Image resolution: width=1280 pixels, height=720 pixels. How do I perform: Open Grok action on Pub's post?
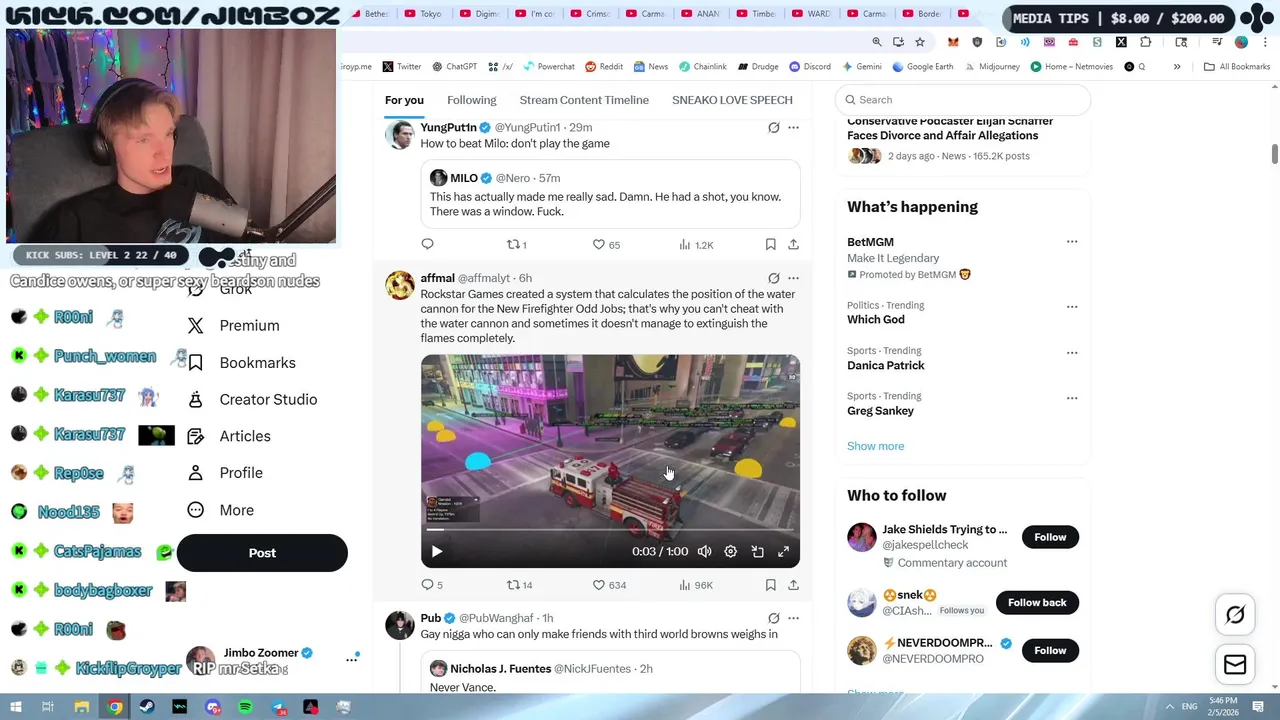(773, 618)
